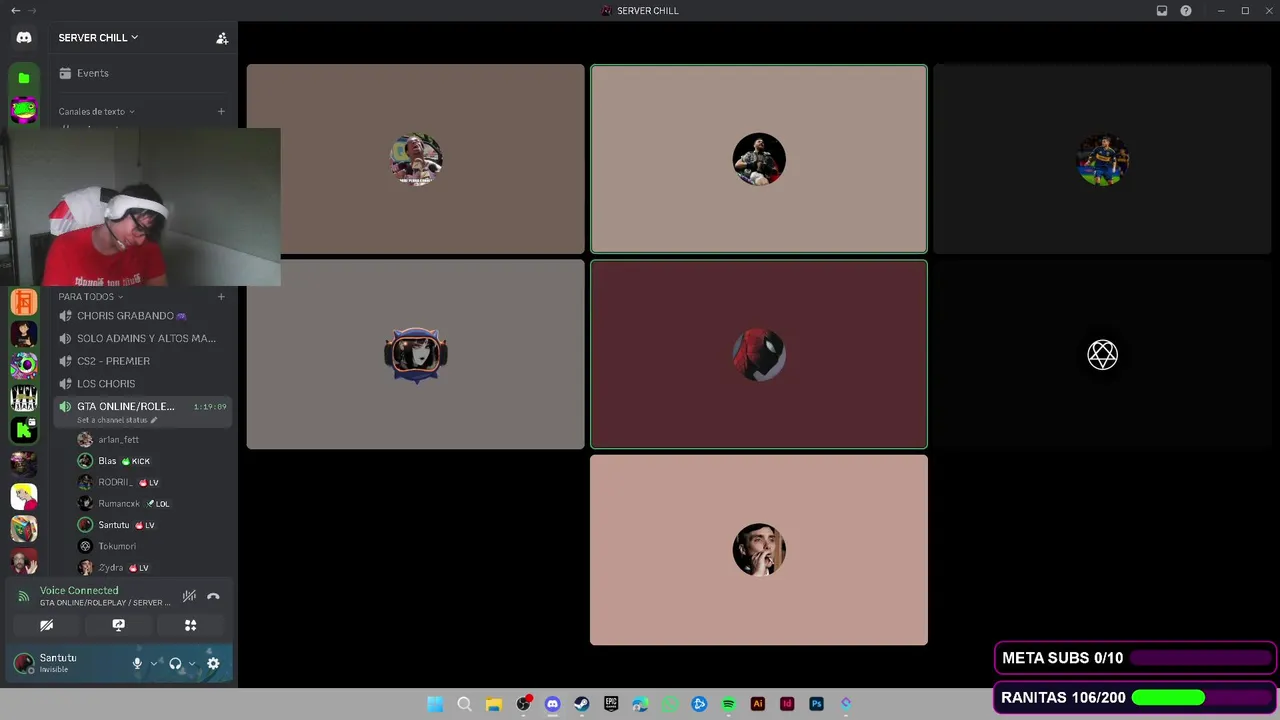This screenshot has width=1280, height=720.
Task: Toggle noise suppression icon
Action: pyautogui.click(x=189, y=596)
